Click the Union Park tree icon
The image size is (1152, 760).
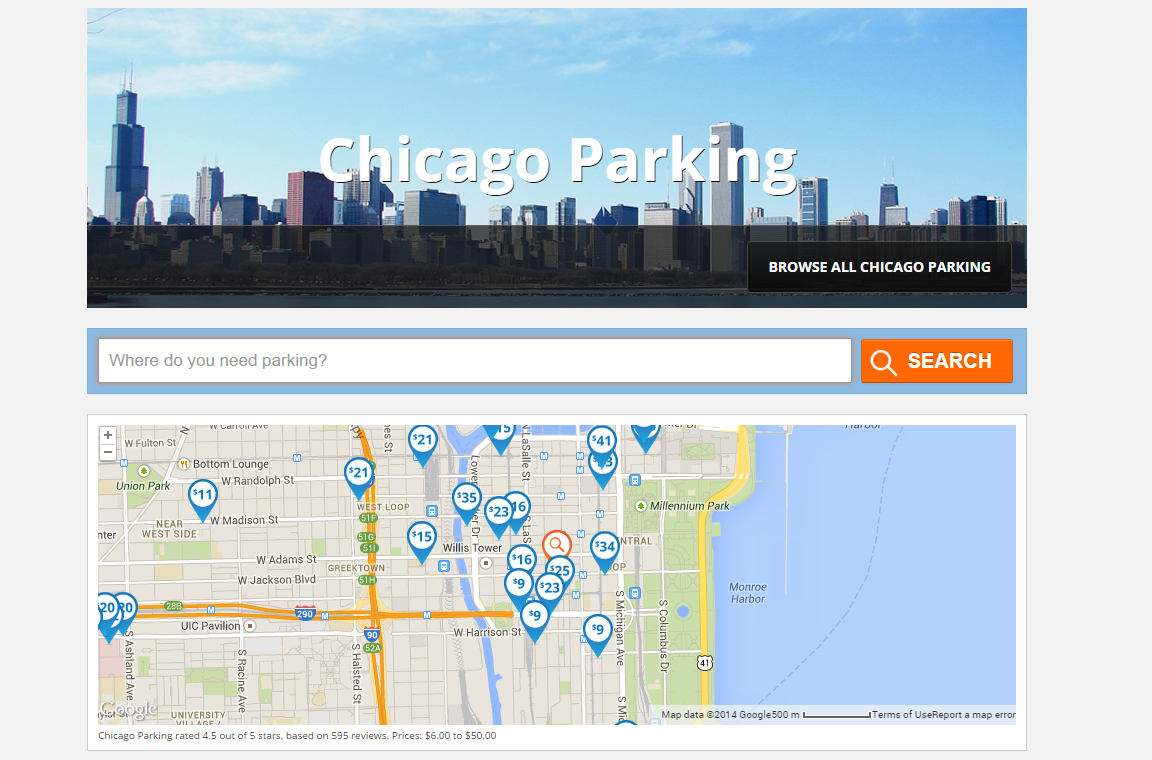point(144,470)
